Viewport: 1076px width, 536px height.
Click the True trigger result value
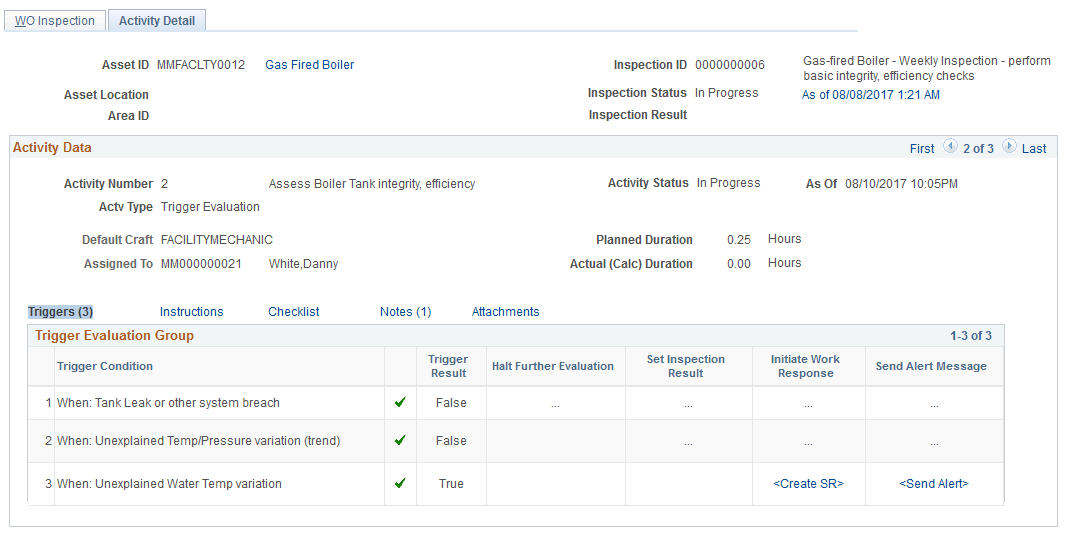[x=451, y=484]
